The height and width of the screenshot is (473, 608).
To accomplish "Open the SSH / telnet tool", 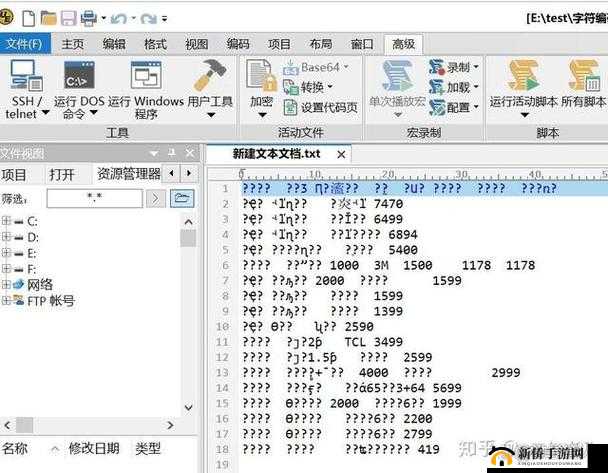I will point(26,76).
